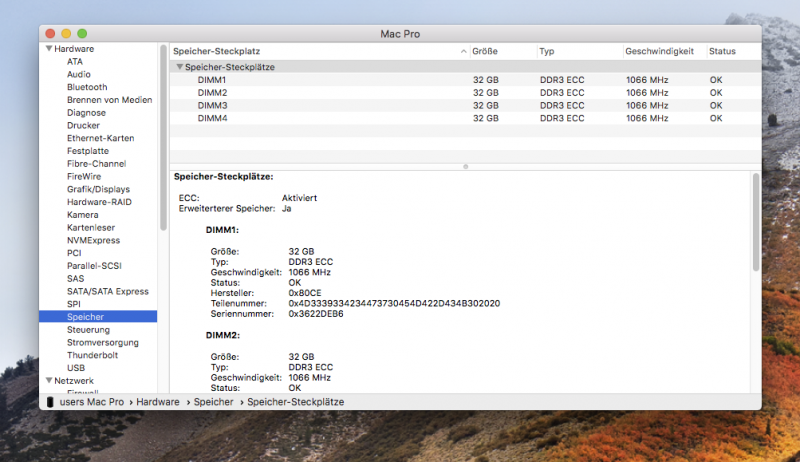Click Speicher-Steckplätze in the path bar
Image resolution: width=800 pixels, height=462 pixels.
pos(295,401)
